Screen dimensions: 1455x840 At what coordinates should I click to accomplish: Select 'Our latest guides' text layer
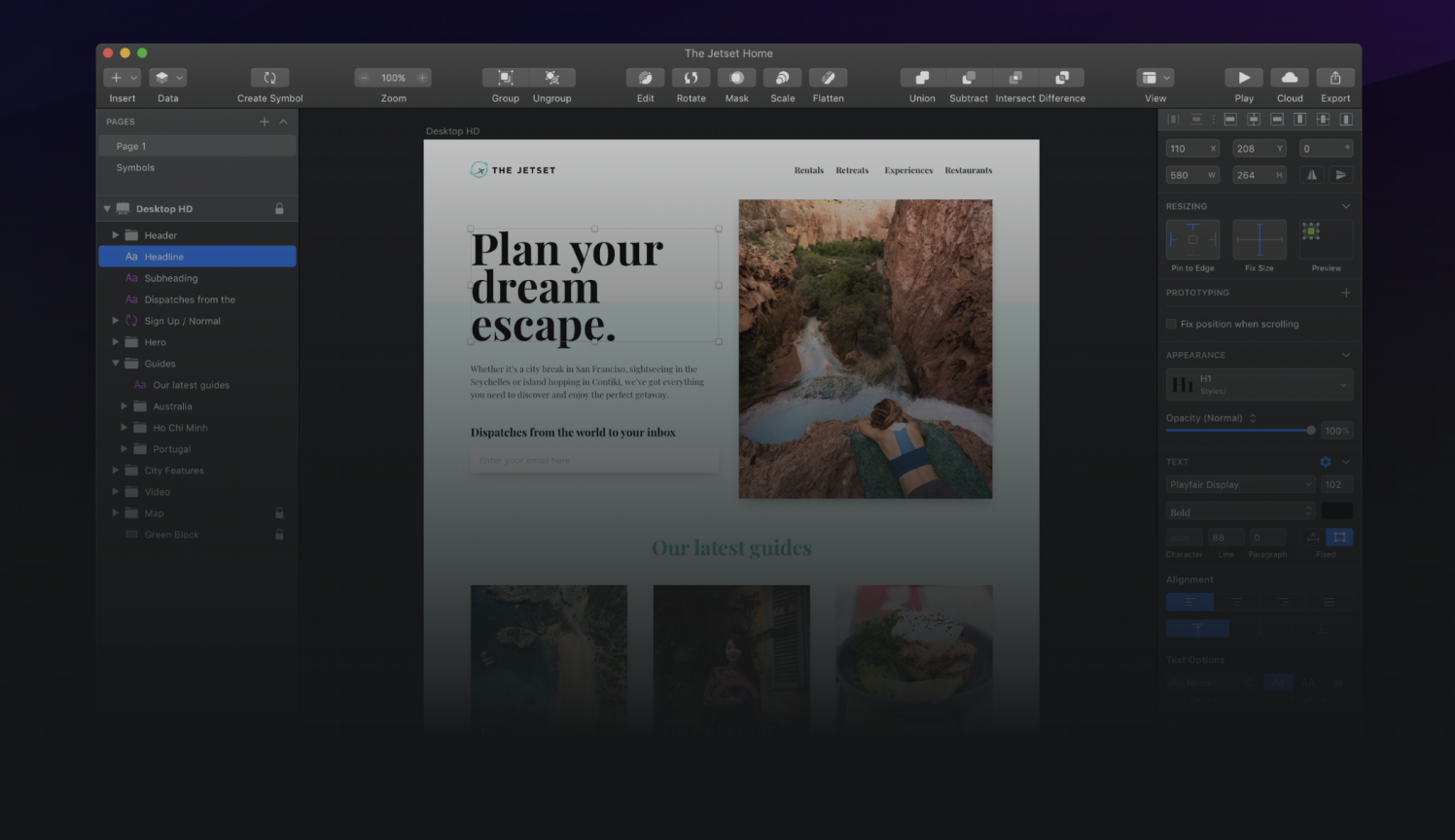pos(197,385)
